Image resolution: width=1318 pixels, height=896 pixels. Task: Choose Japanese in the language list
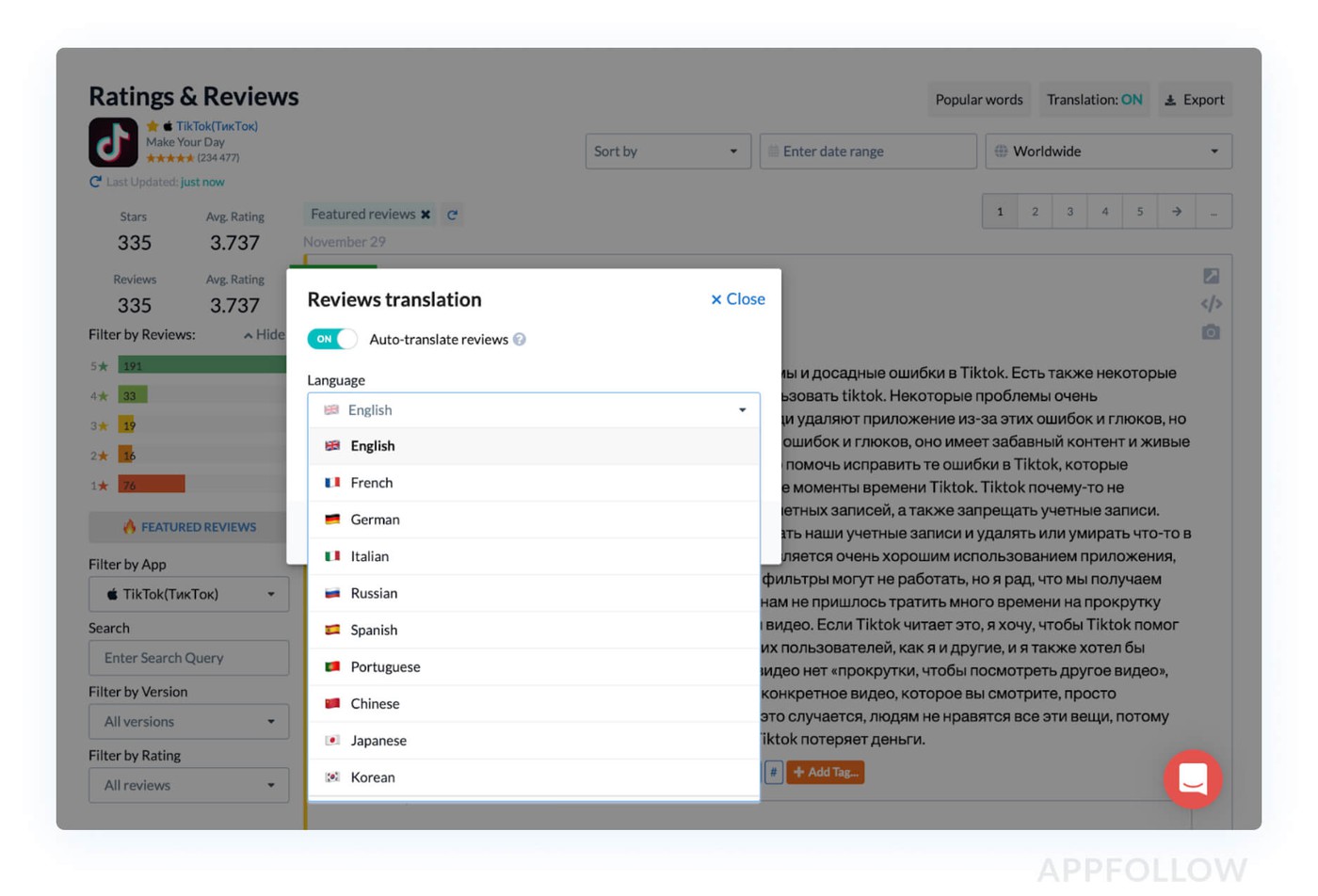(x=378, y=741)
